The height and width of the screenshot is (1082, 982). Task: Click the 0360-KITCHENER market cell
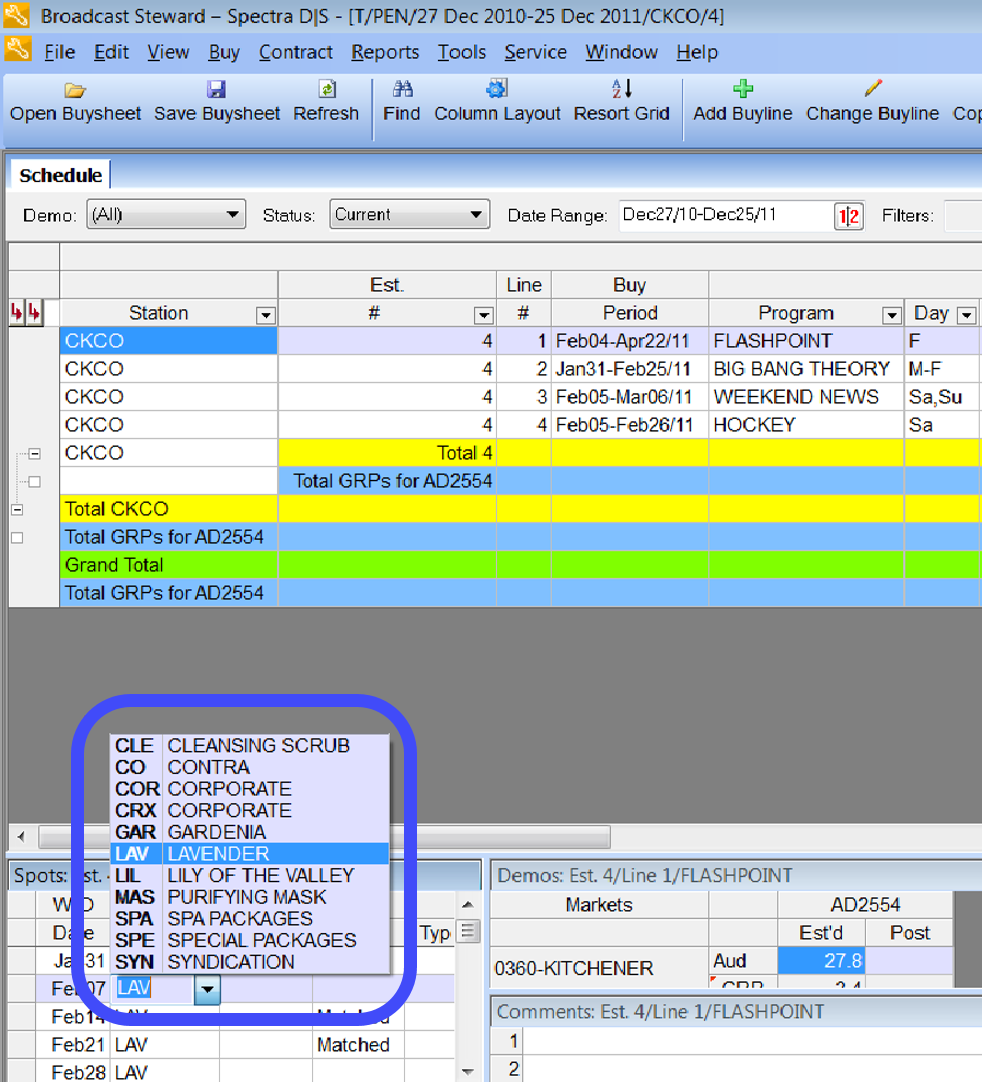coord(599,967)
